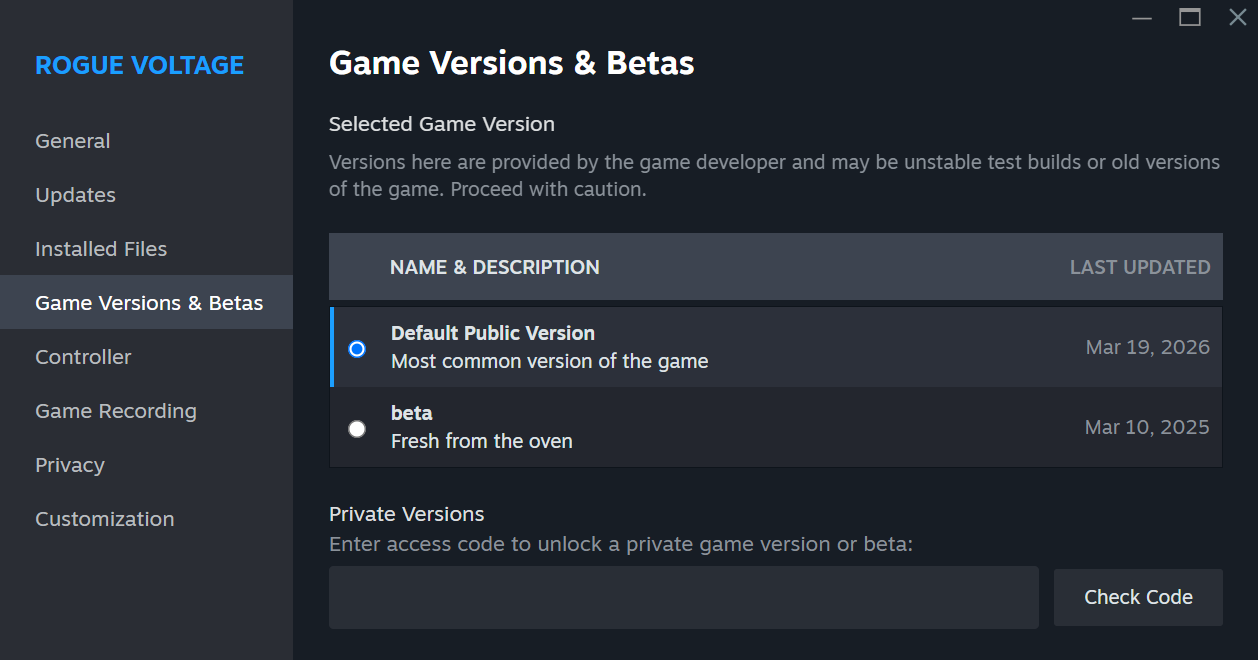Navigate to the Privacy section
This screenshot has height=660, width=1258.
[70, 465]
